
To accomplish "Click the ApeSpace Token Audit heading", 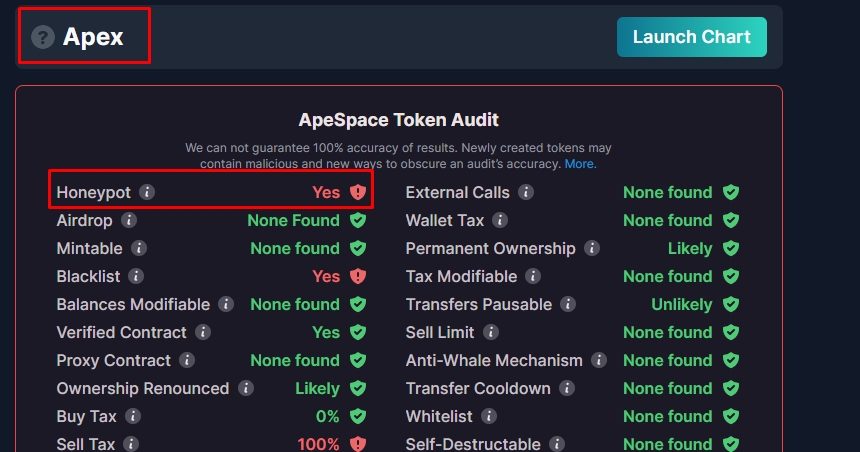I will pyautogui.click(x=398, y=120).
